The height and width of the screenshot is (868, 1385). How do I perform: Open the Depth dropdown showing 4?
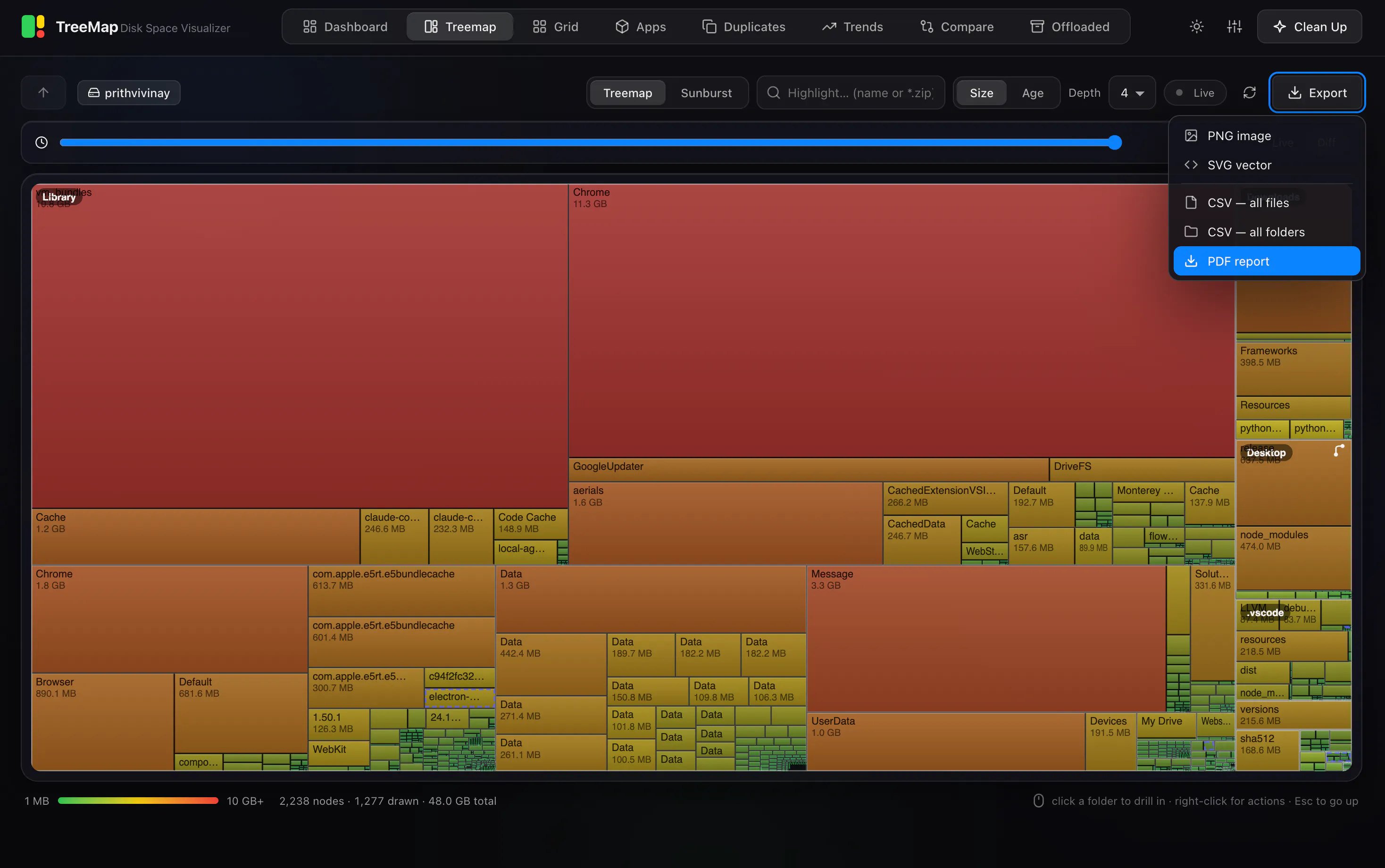(1132, 92)
